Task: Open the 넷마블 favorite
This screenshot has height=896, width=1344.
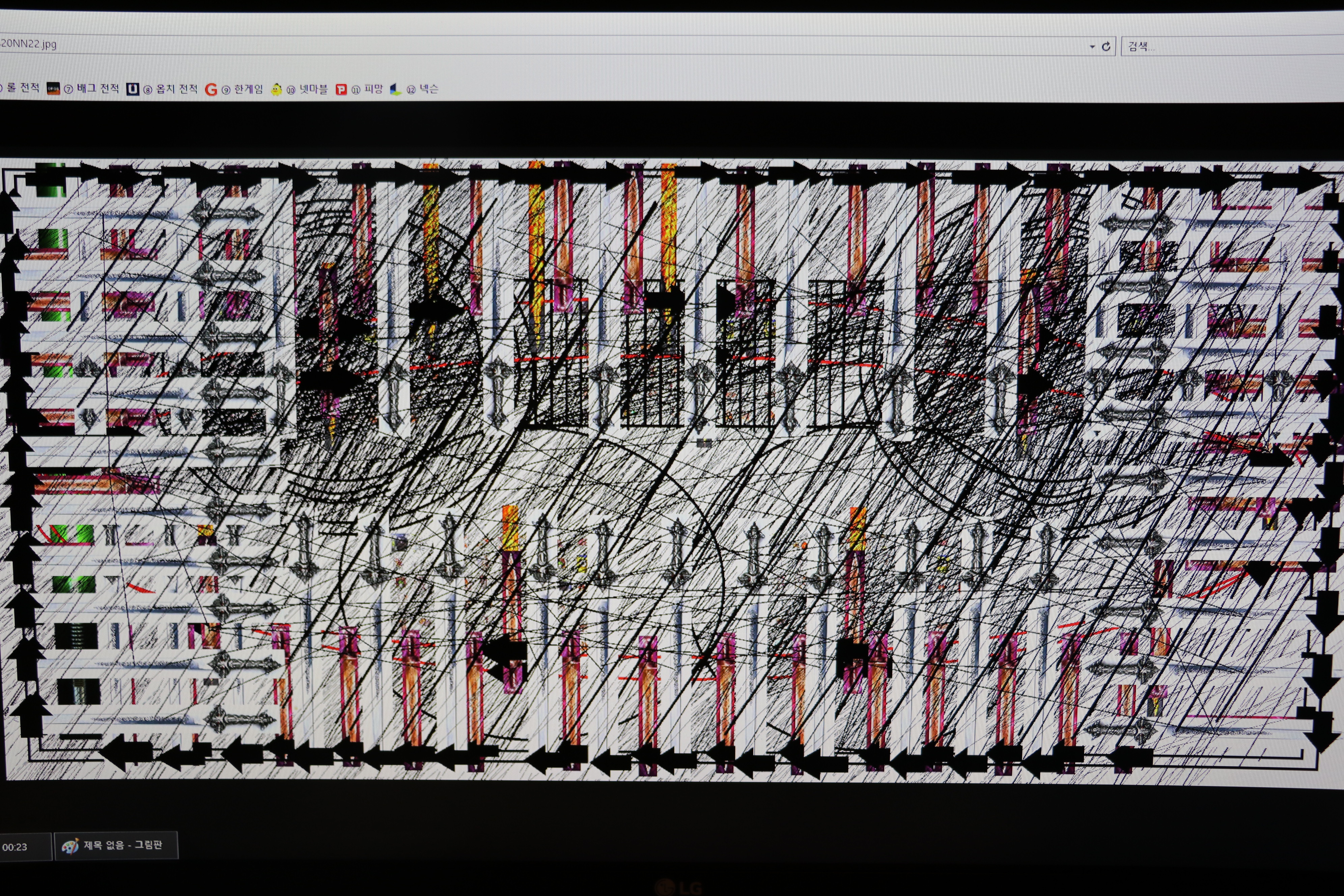Action: pyautogui.click(x=299, y=90)
